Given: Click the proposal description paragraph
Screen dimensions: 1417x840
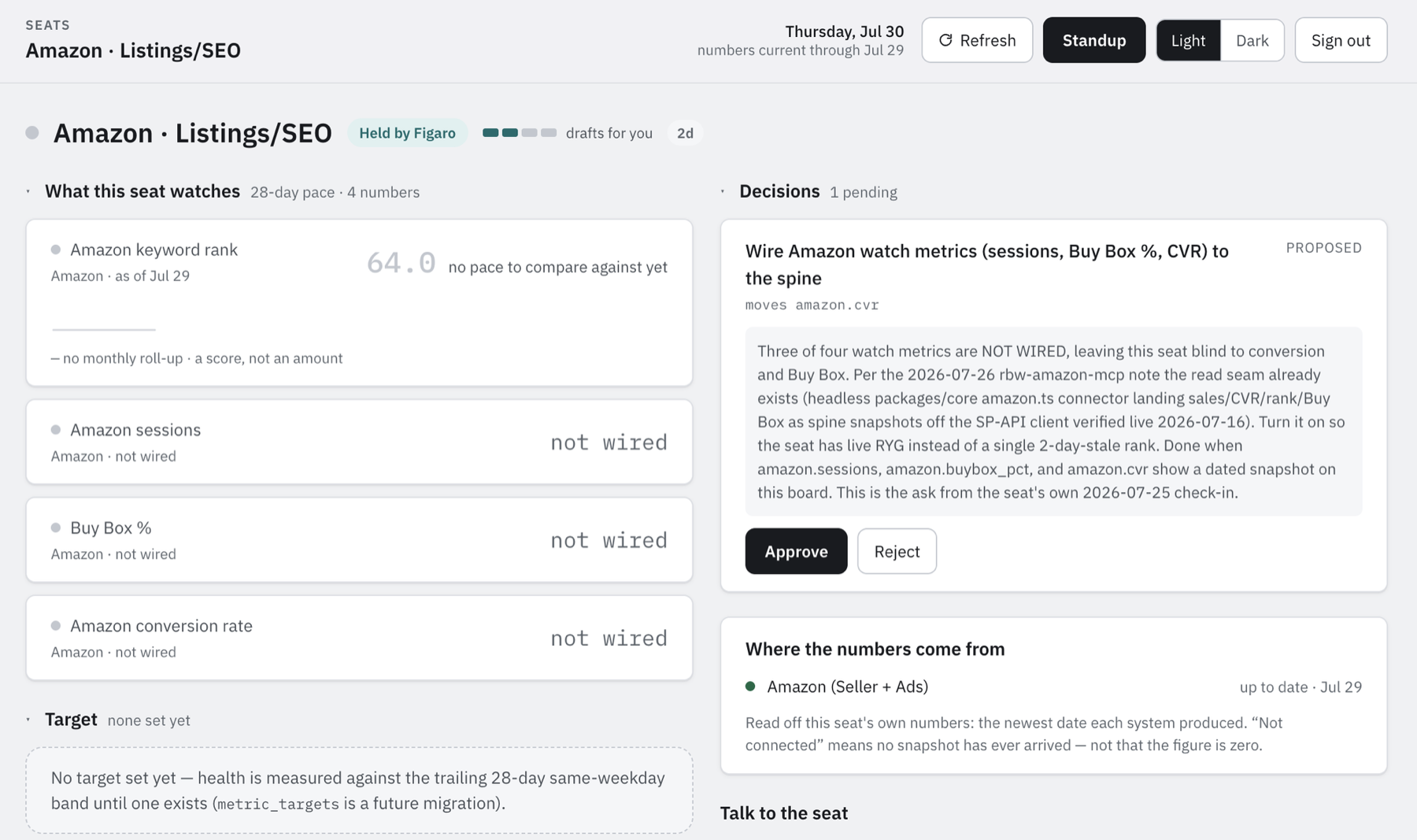Looking at the screenshot, I should tap(1053, 422).
